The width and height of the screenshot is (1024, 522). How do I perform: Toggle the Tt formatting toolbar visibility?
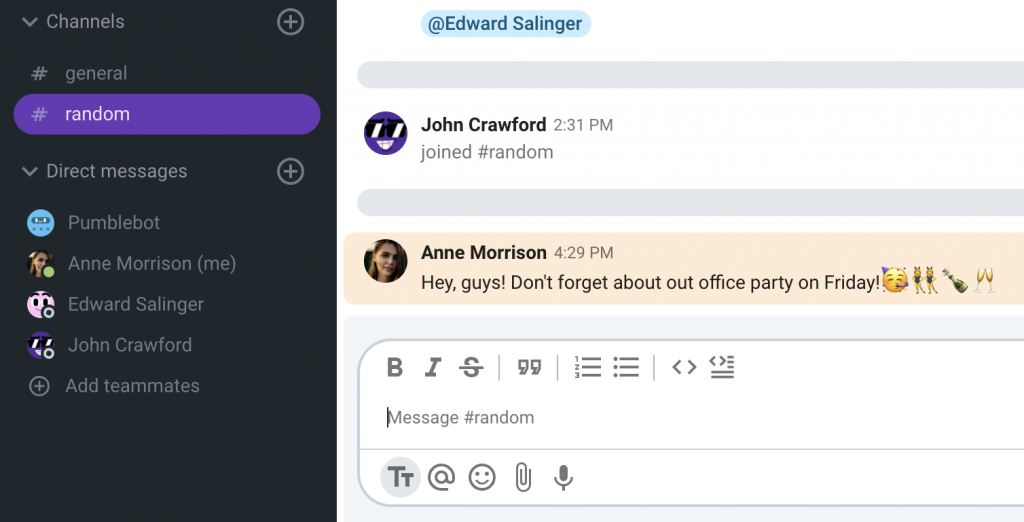400,478
